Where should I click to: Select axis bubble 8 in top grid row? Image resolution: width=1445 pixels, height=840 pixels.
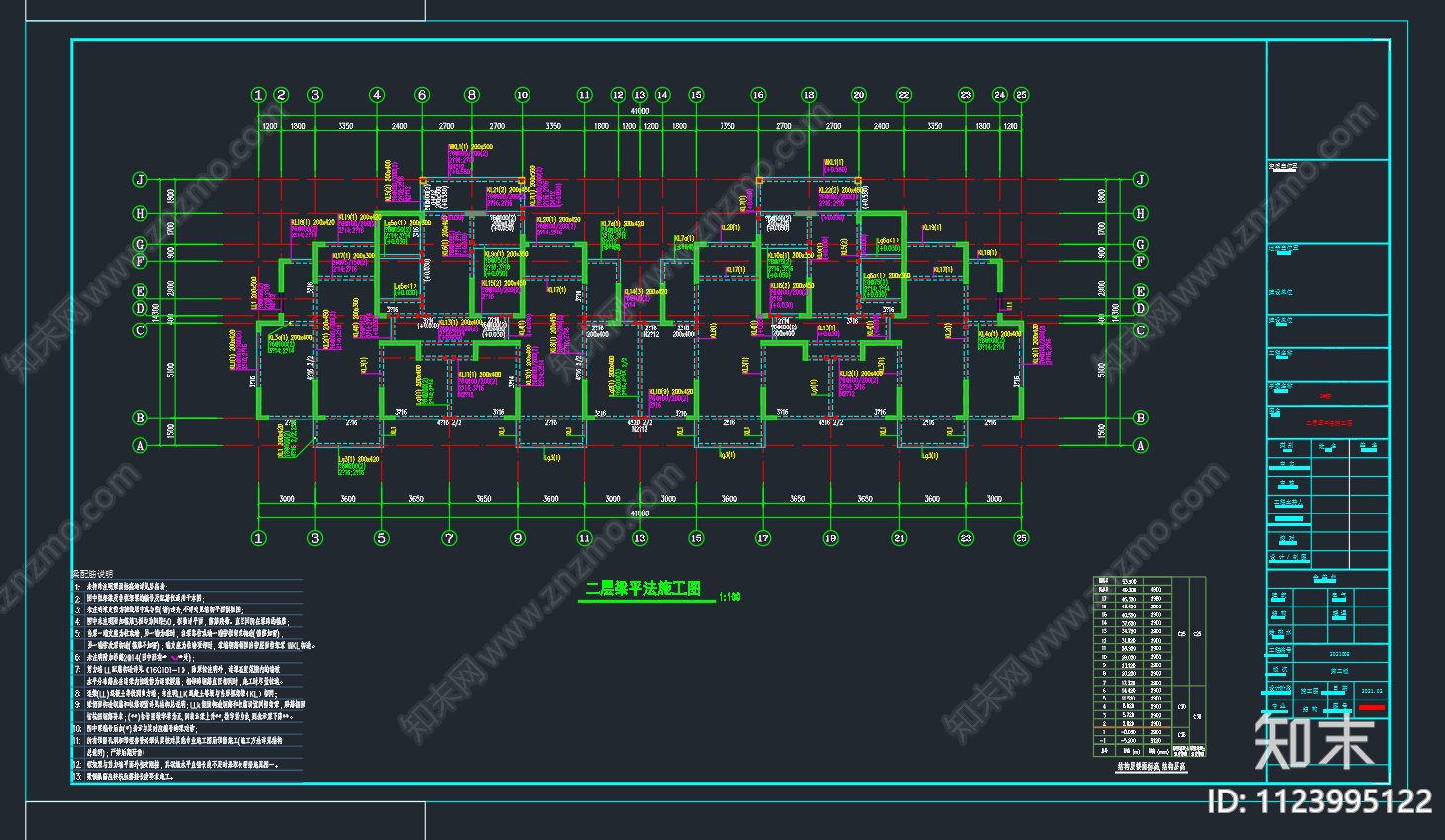tap(472, 95)
